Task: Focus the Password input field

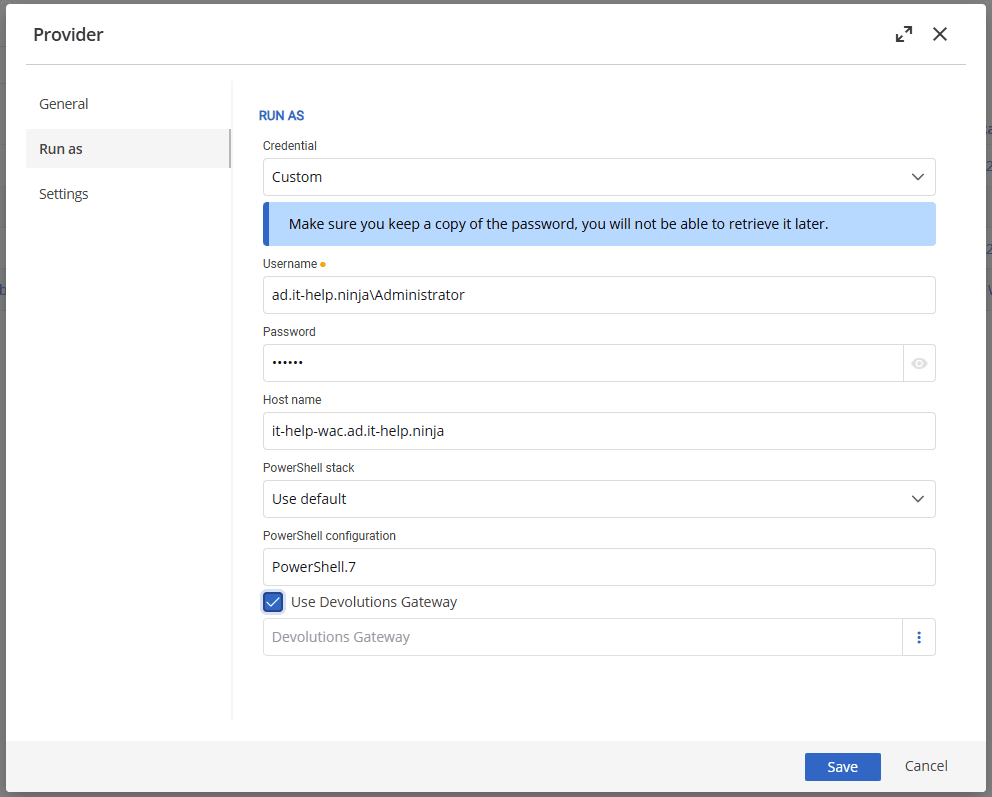Action: click(x=582, y=363)
